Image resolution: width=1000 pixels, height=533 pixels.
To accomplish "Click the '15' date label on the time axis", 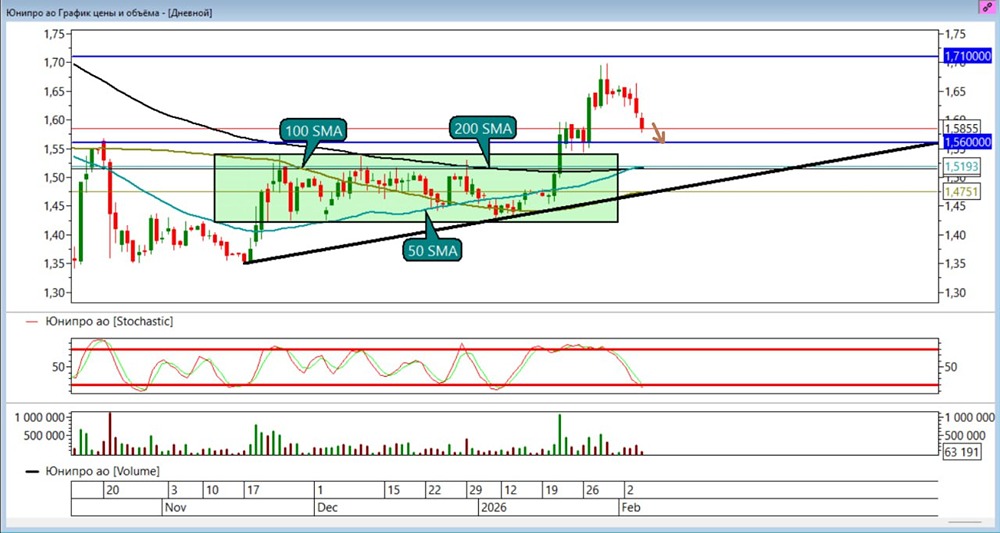I will click(393, 490).
